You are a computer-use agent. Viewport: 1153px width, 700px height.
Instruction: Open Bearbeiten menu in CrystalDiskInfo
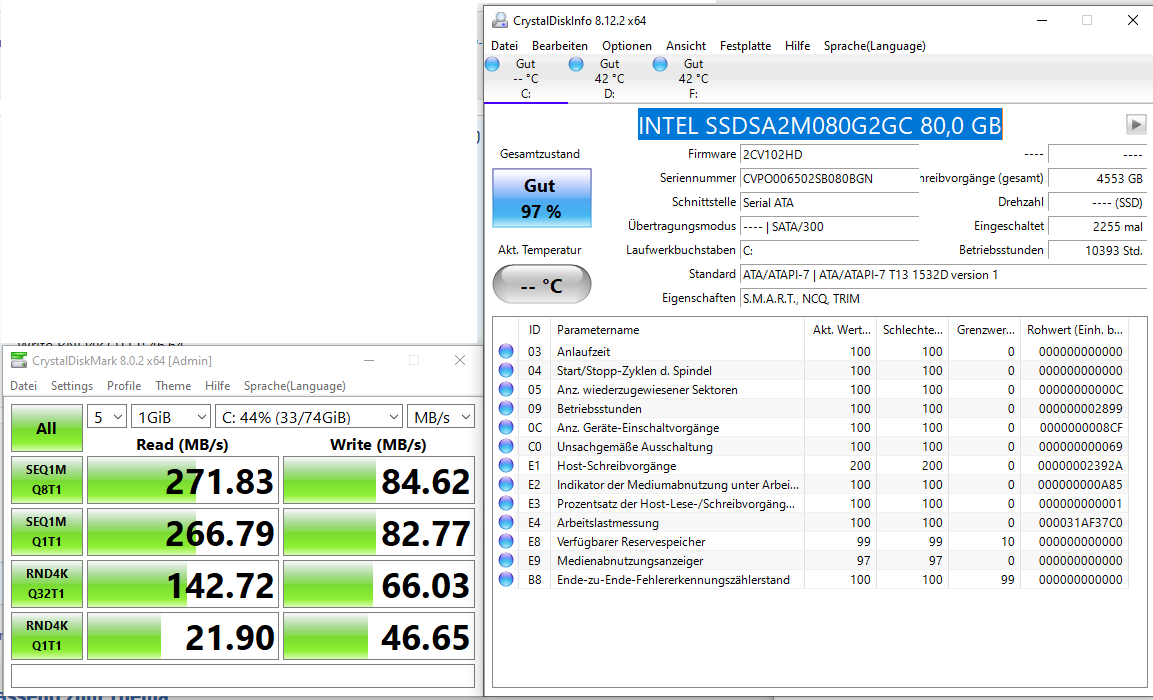click(560, 46)
